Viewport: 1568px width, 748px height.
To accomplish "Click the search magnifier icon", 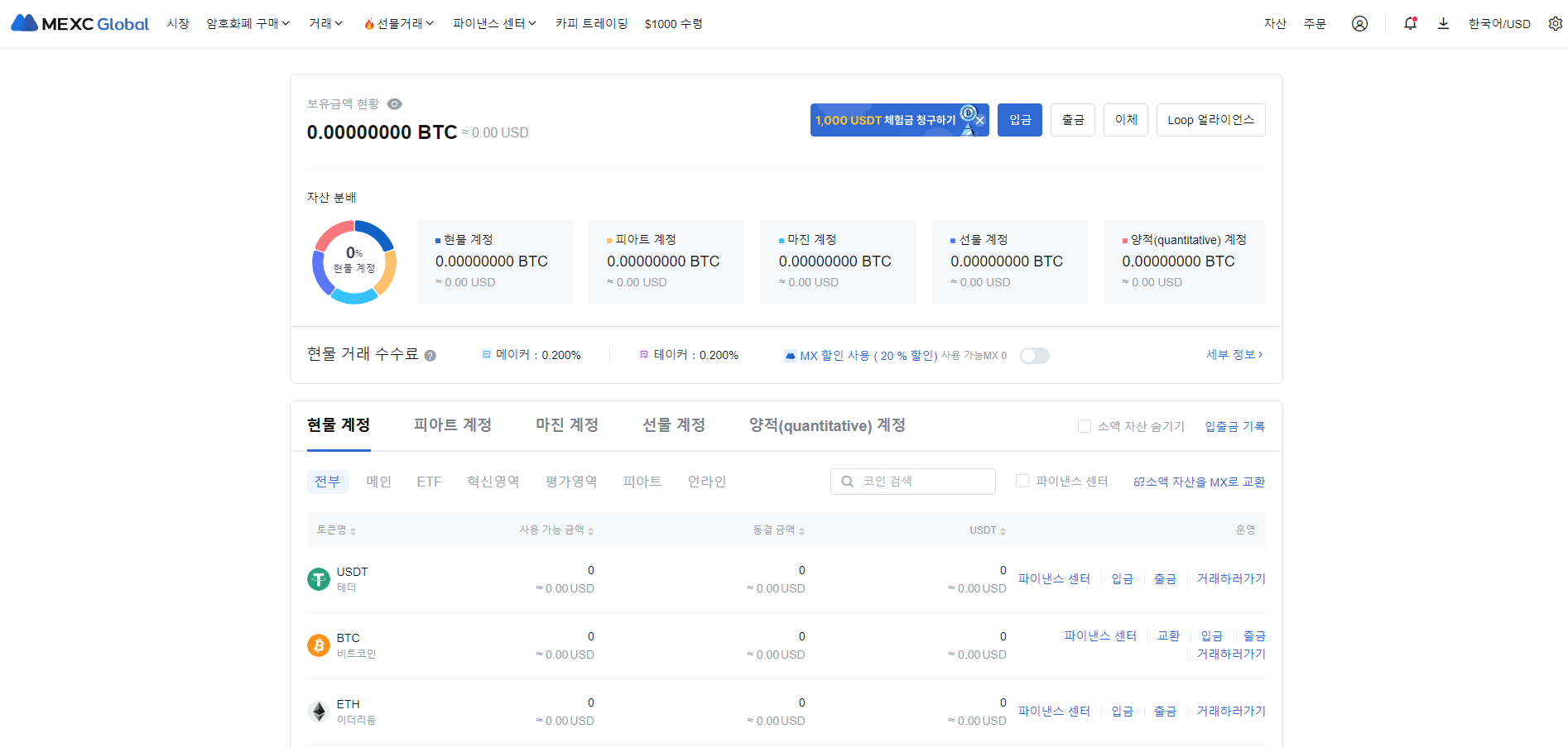I will 847,482.
